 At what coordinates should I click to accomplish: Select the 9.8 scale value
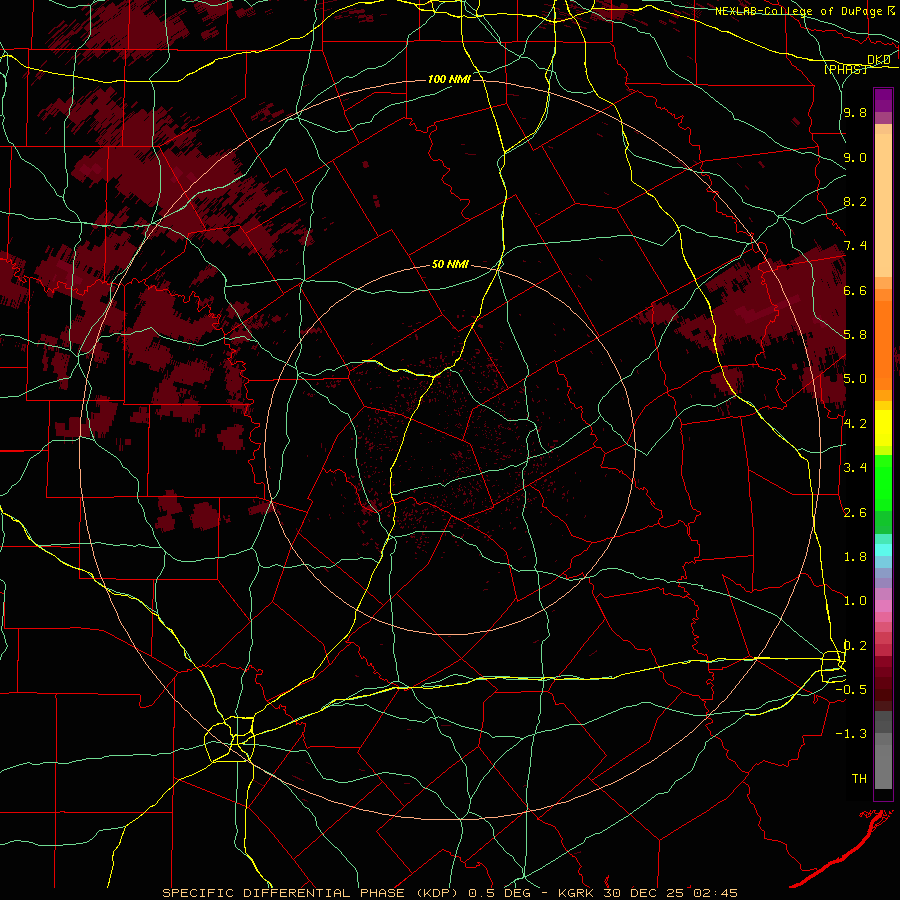[x=855, y=112]
